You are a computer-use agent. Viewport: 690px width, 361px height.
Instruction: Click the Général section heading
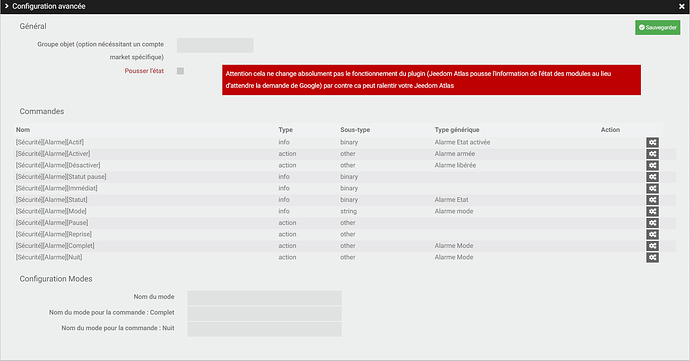pos(33,26)
